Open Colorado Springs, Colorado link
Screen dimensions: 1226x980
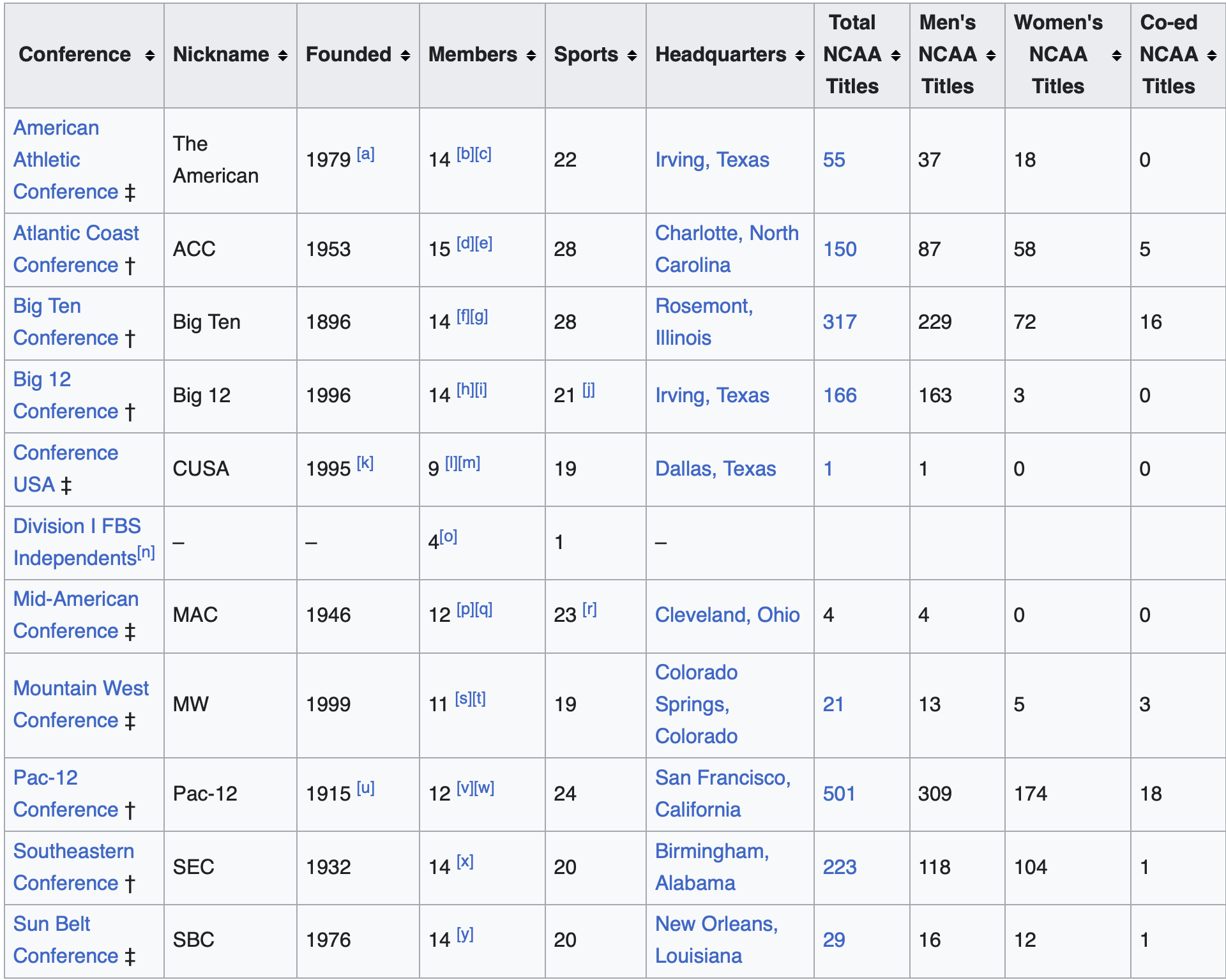[697, 704]
